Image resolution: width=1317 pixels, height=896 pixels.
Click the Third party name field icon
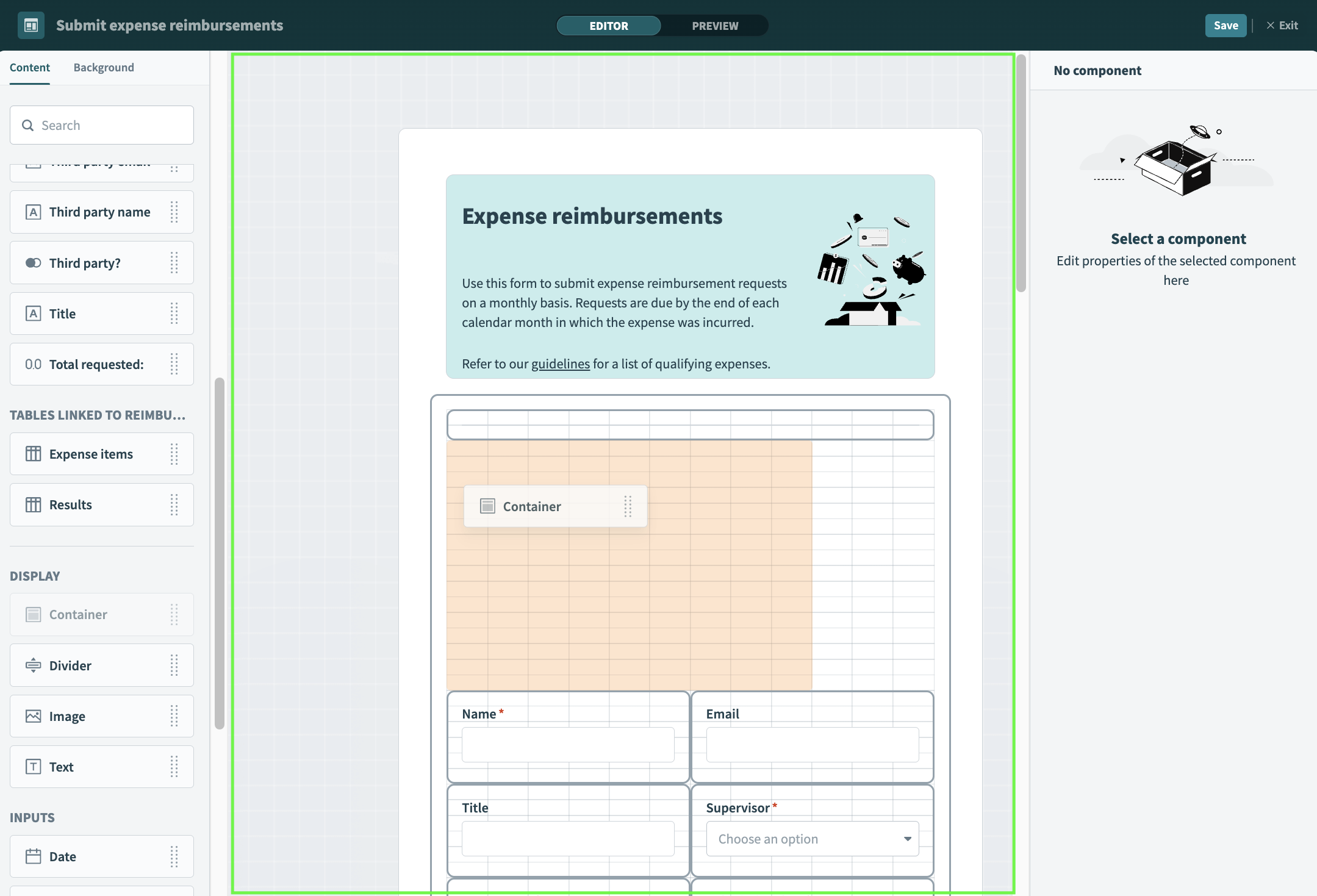point(34,212)
